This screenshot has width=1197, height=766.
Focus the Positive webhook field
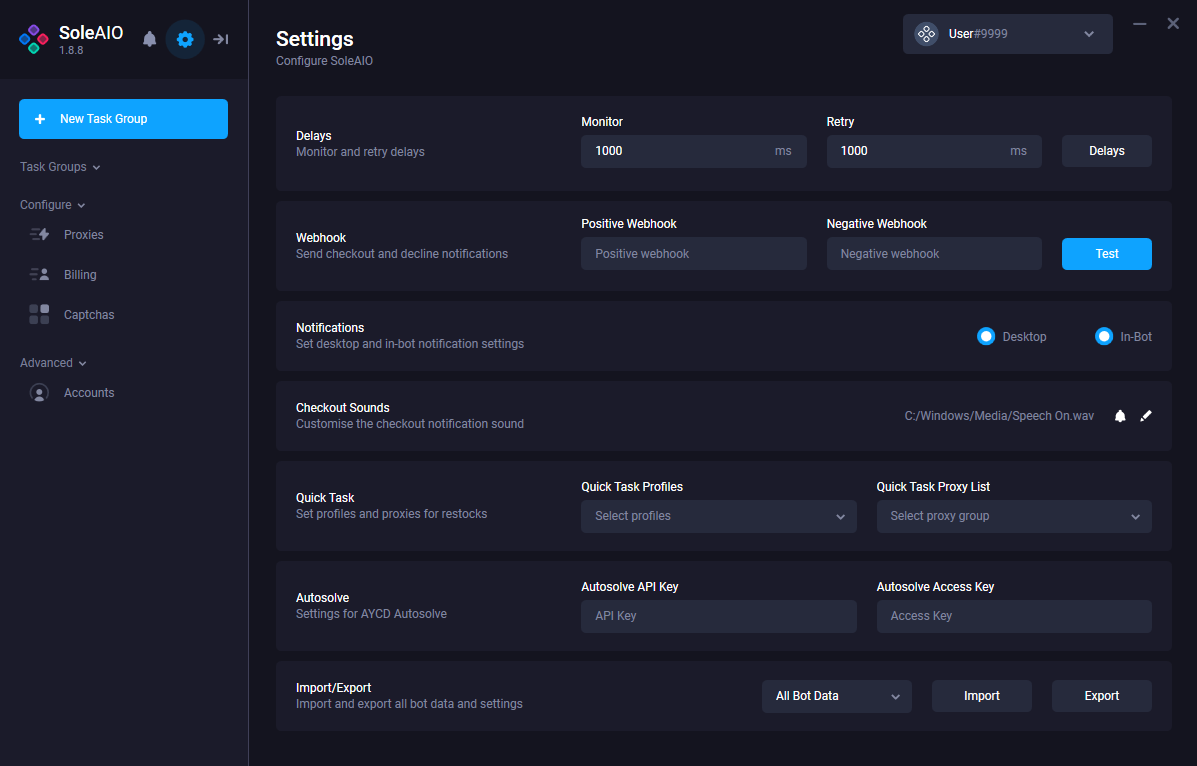tap(694, 254)
